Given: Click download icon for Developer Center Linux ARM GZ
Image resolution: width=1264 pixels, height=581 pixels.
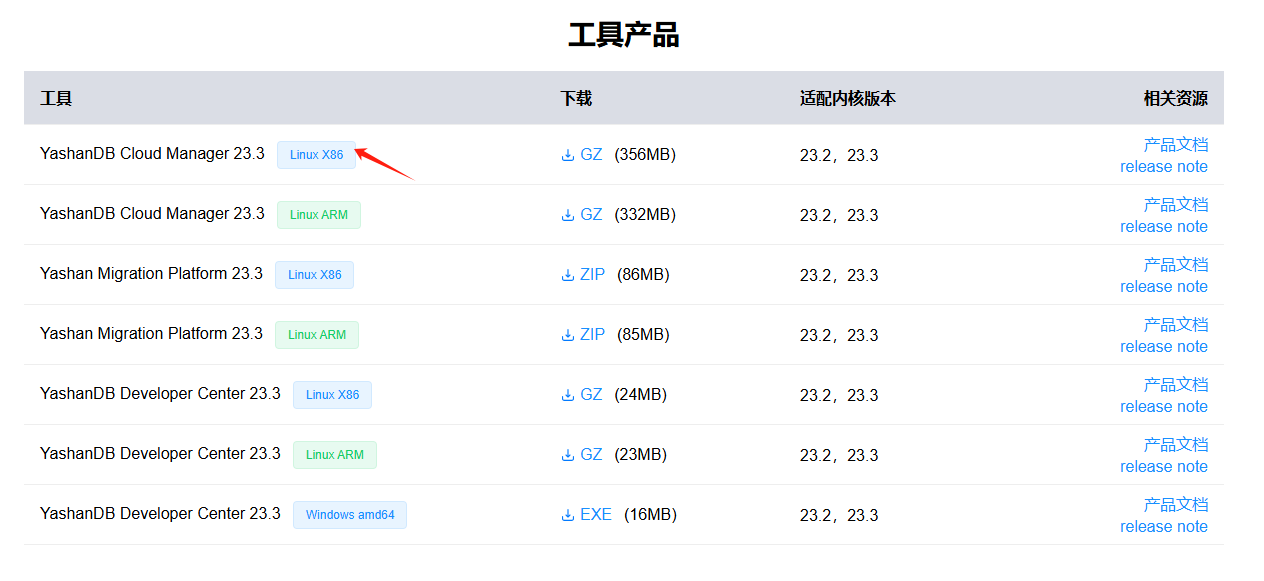Looking at the screenshot, I should (x=568, y=455).
